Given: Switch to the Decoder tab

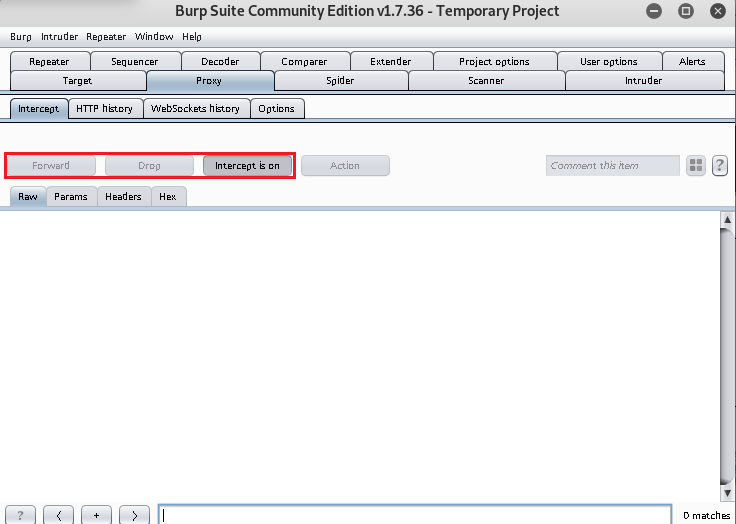Looking at the screenshot, I should click(220, 62).
